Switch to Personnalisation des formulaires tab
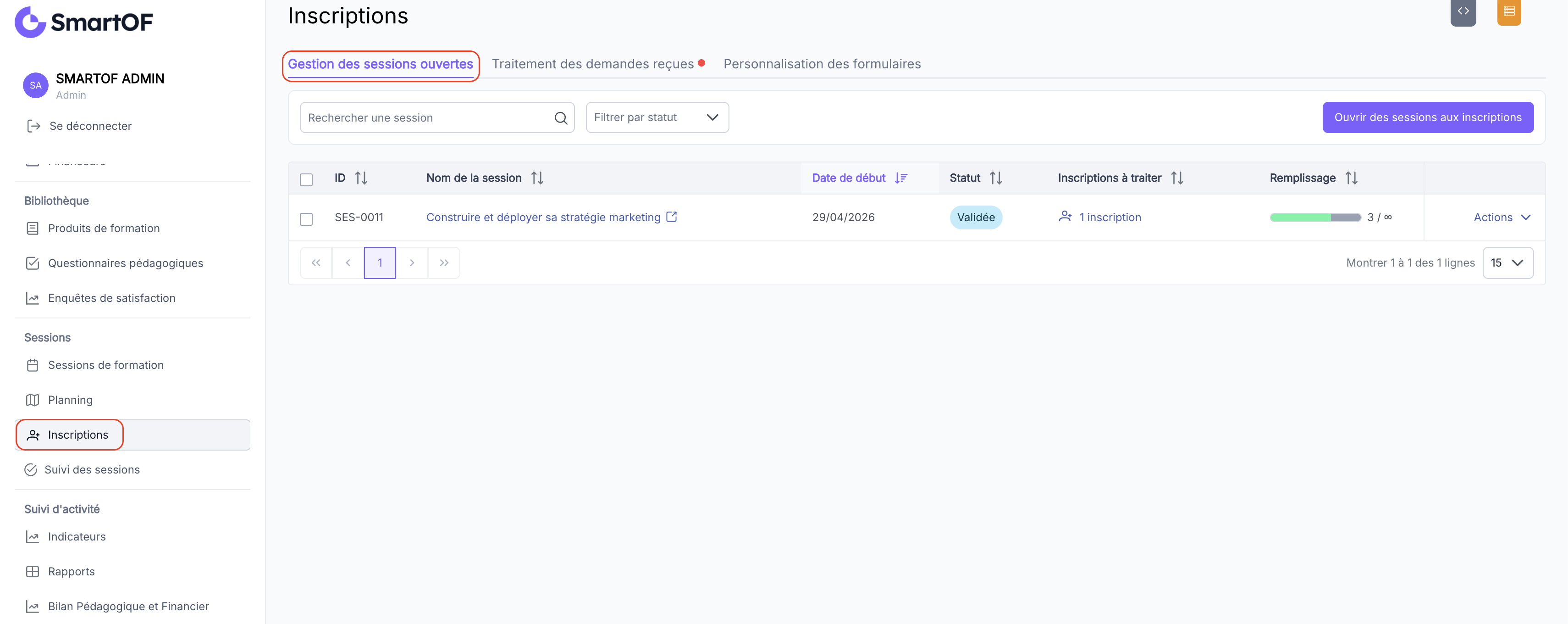1568x624 pixels. [x=822, y=64]
